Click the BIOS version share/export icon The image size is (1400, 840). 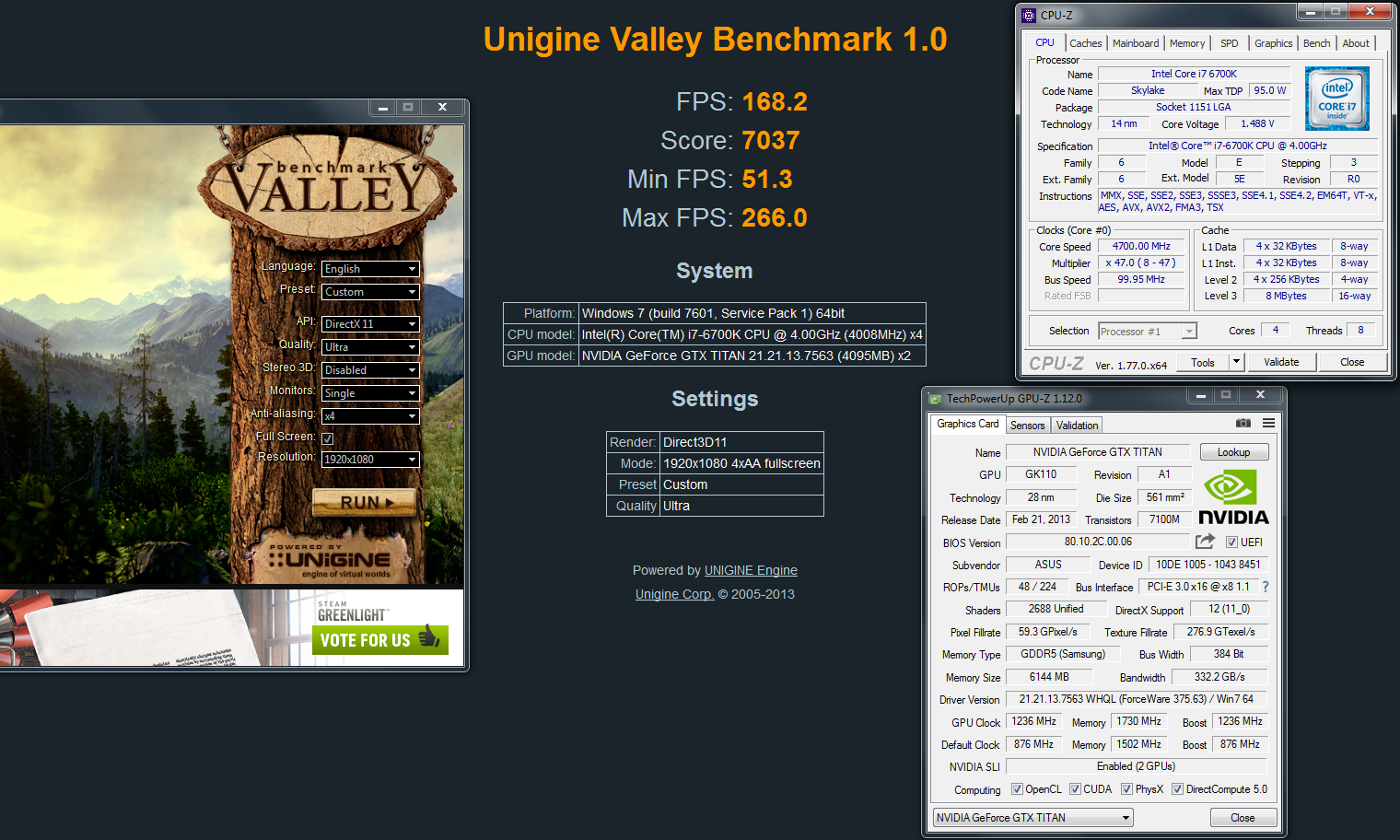pyautogui.click(x=1205, y=542)
